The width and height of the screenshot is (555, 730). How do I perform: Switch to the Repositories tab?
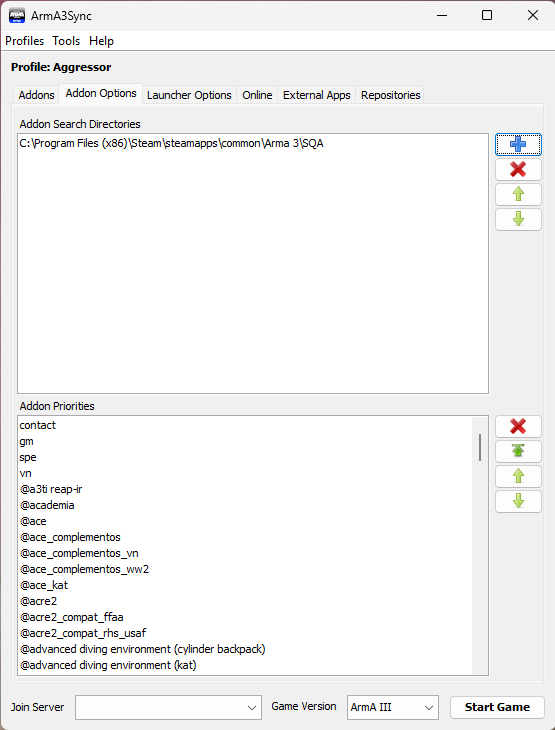391,95
